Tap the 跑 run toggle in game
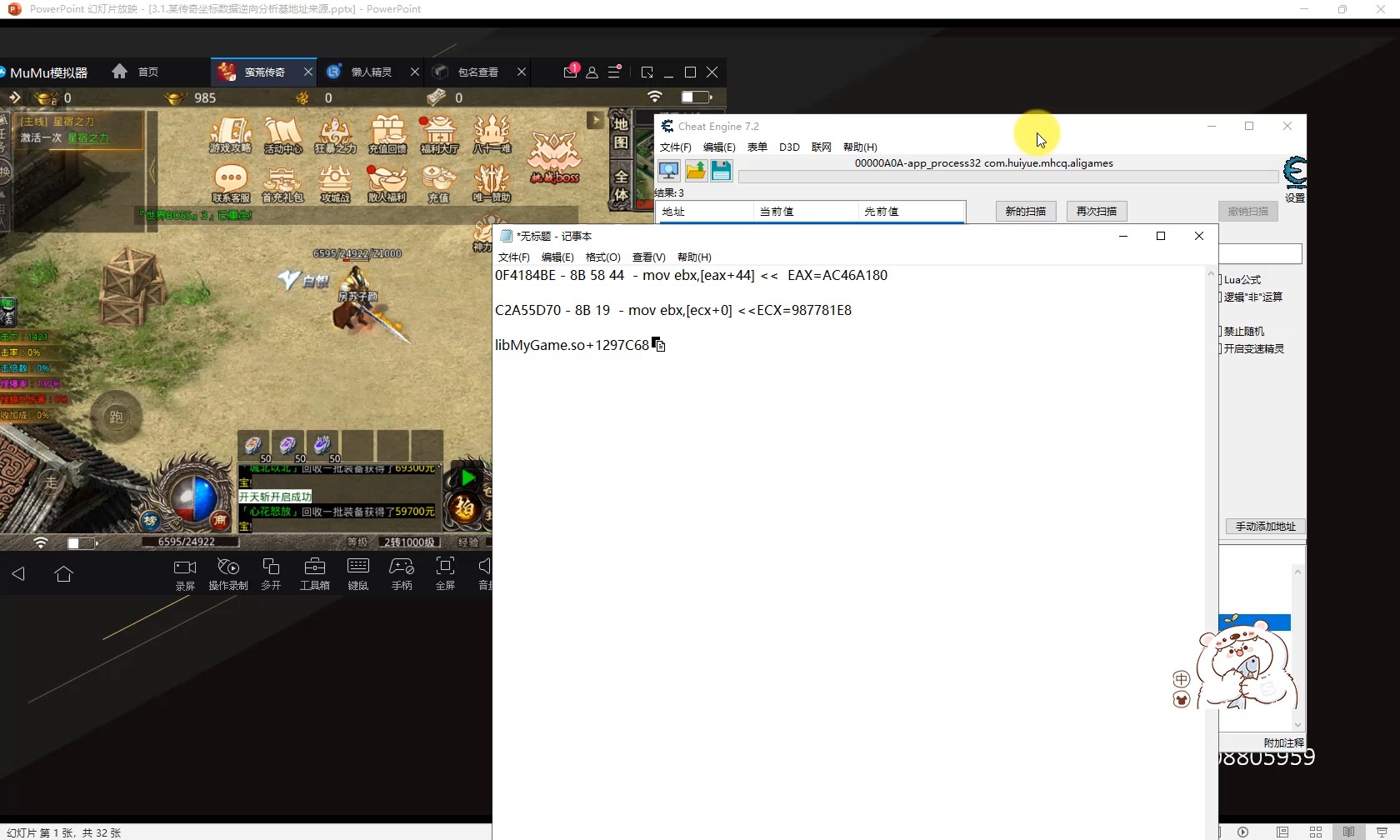 coord(116,417)
